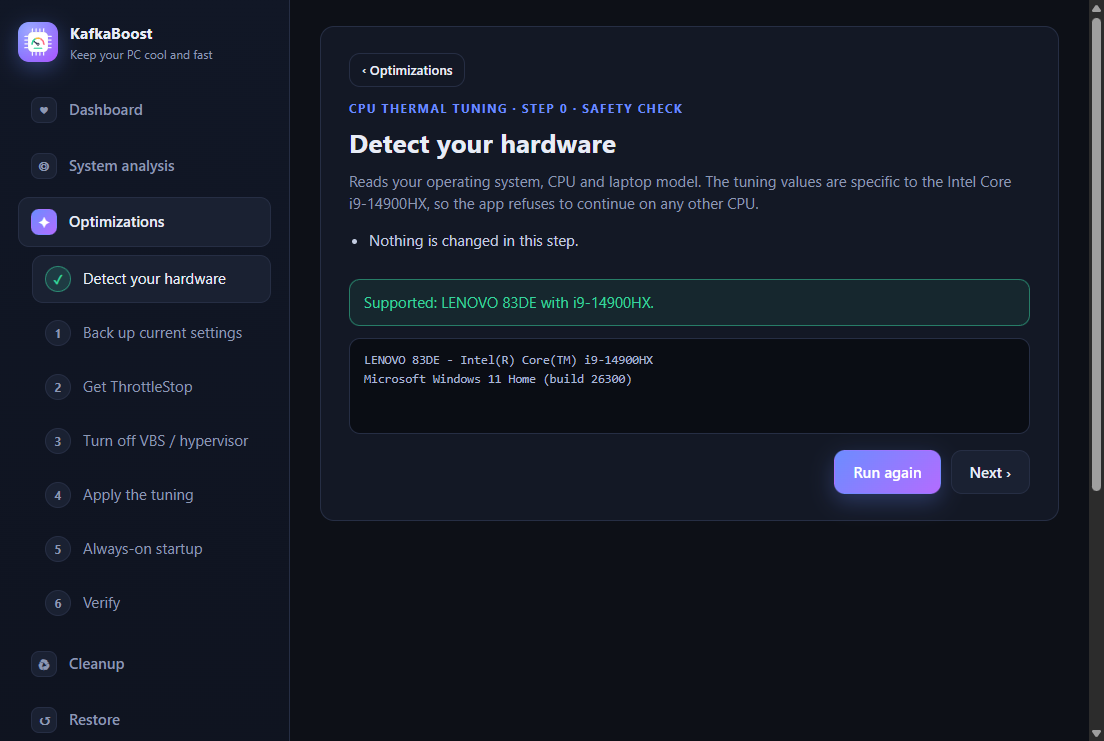Screen dimensions: 1104x741
Task: Open the Restore section
Action: (x=144, y=720)
